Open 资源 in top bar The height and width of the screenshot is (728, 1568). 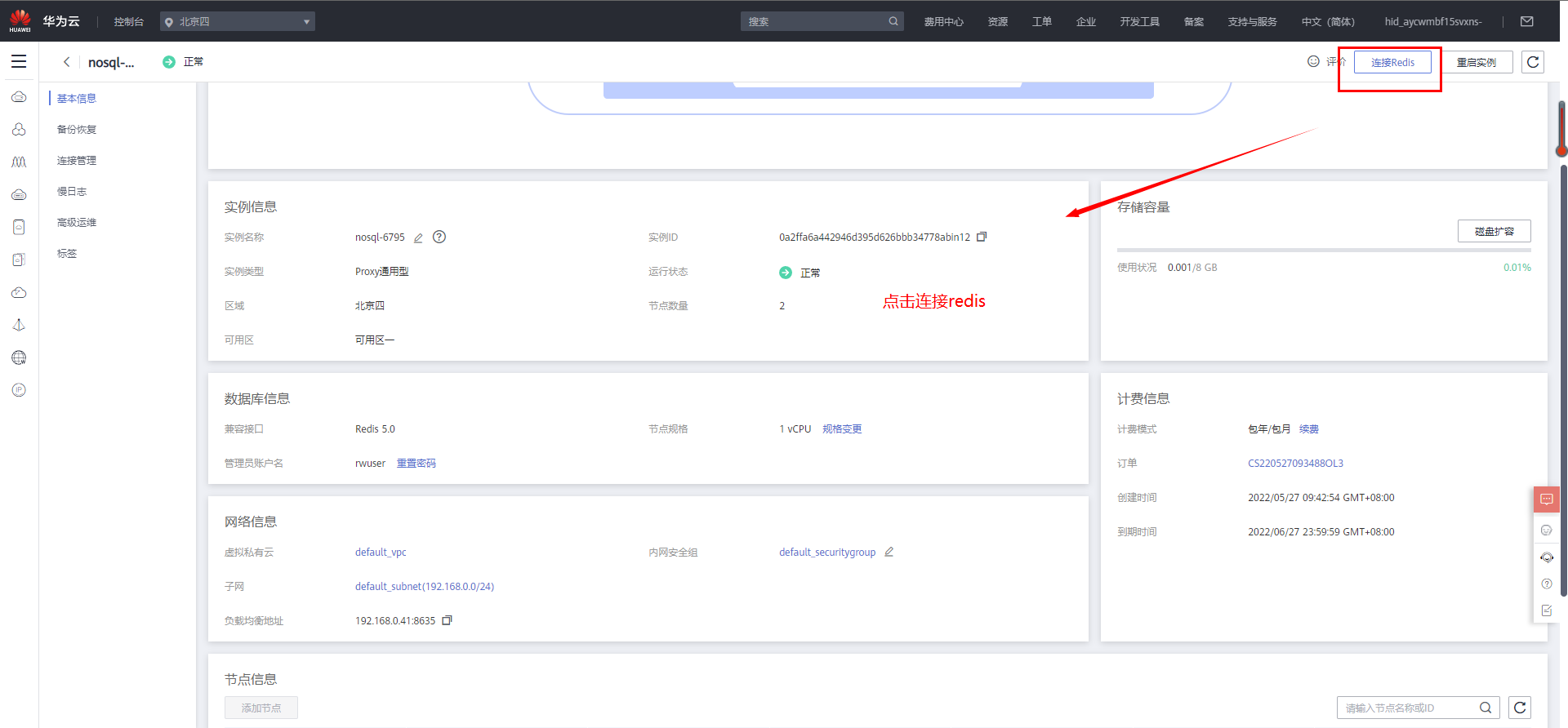click(997, 21)
